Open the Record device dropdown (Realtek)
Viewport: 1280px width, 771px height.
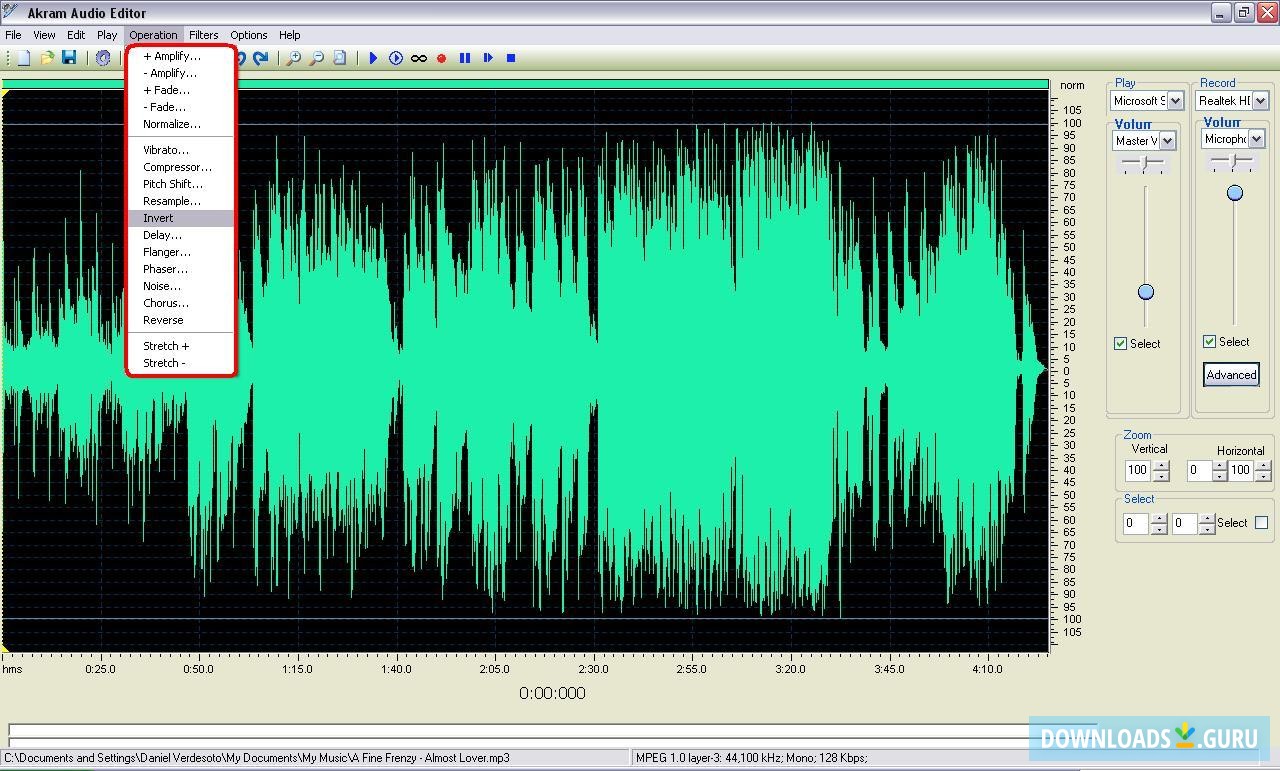(1260, 100)
